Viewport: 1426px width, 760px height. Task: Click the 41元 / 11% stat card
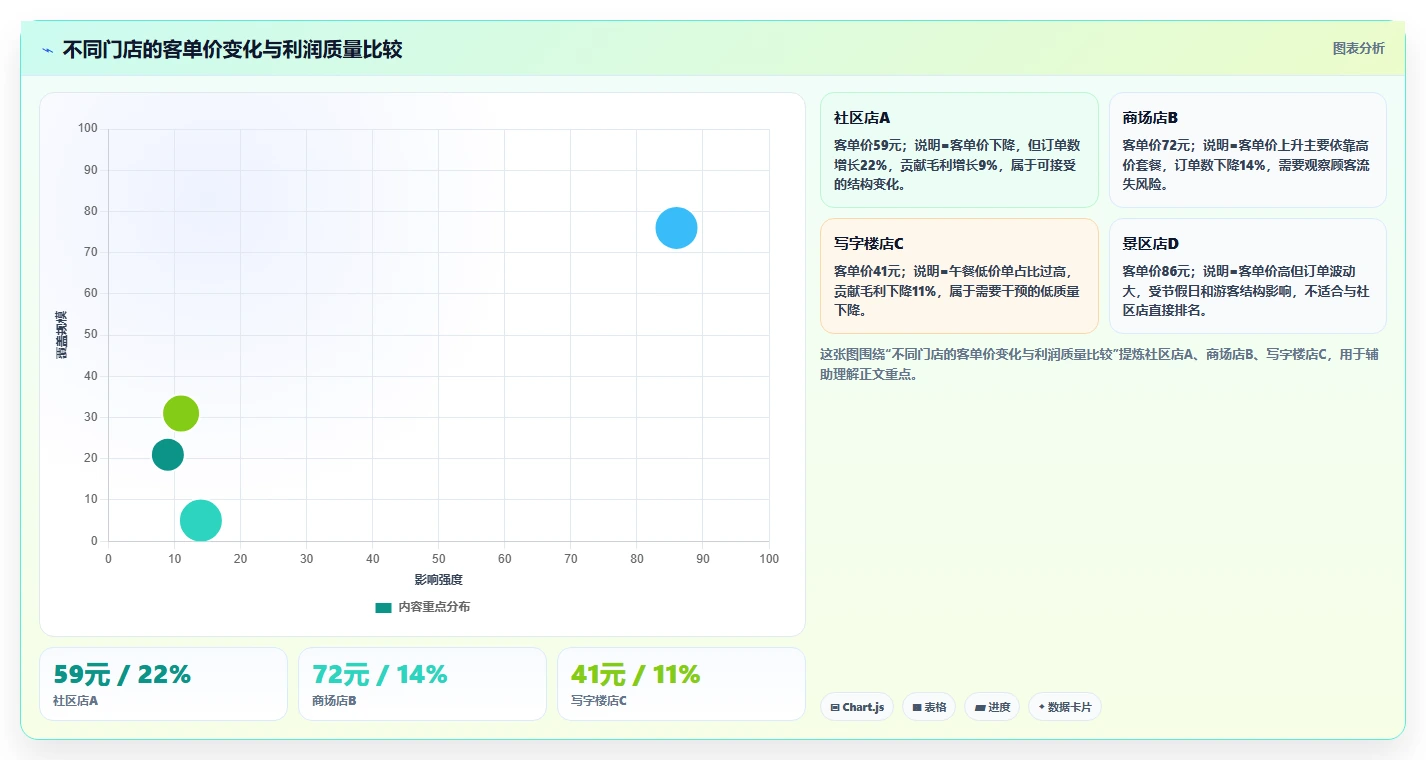681,684
